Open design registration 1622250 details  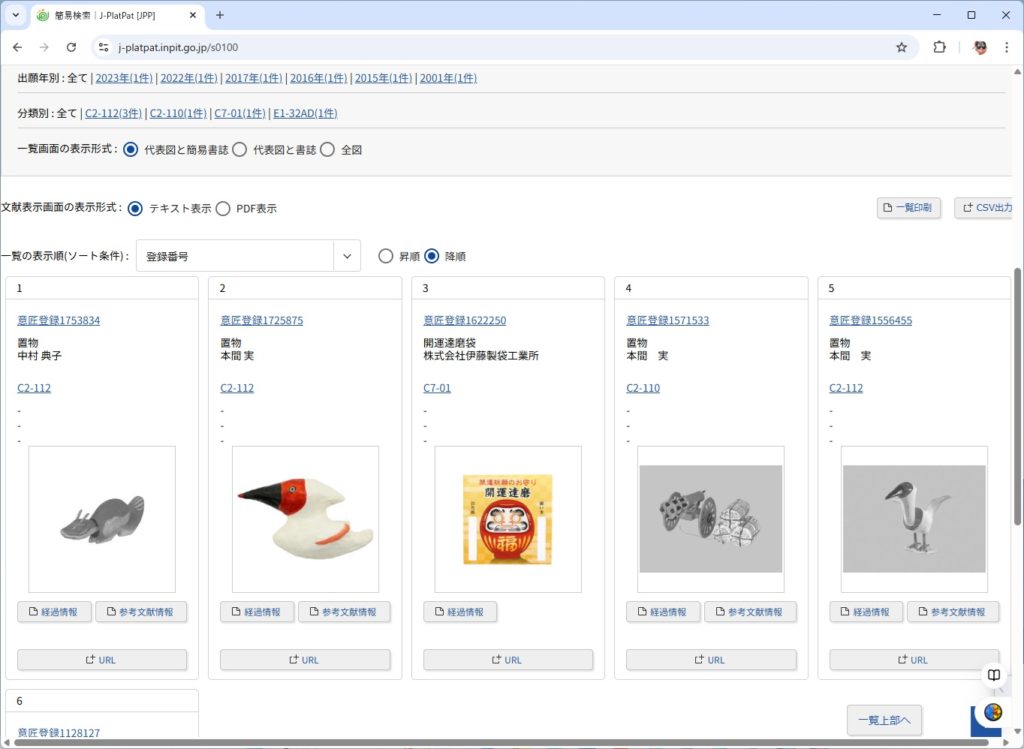tap(464, 320)
